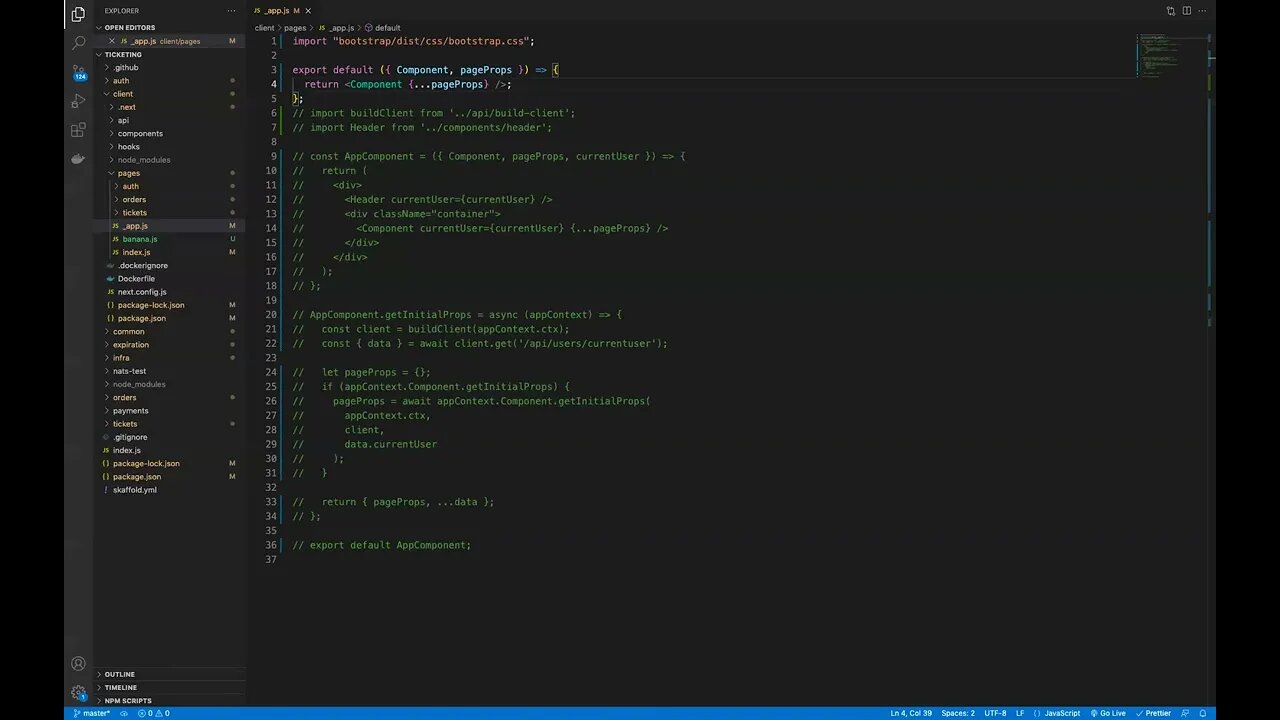Open Explorer more actions ellipsis

point(232,11)
